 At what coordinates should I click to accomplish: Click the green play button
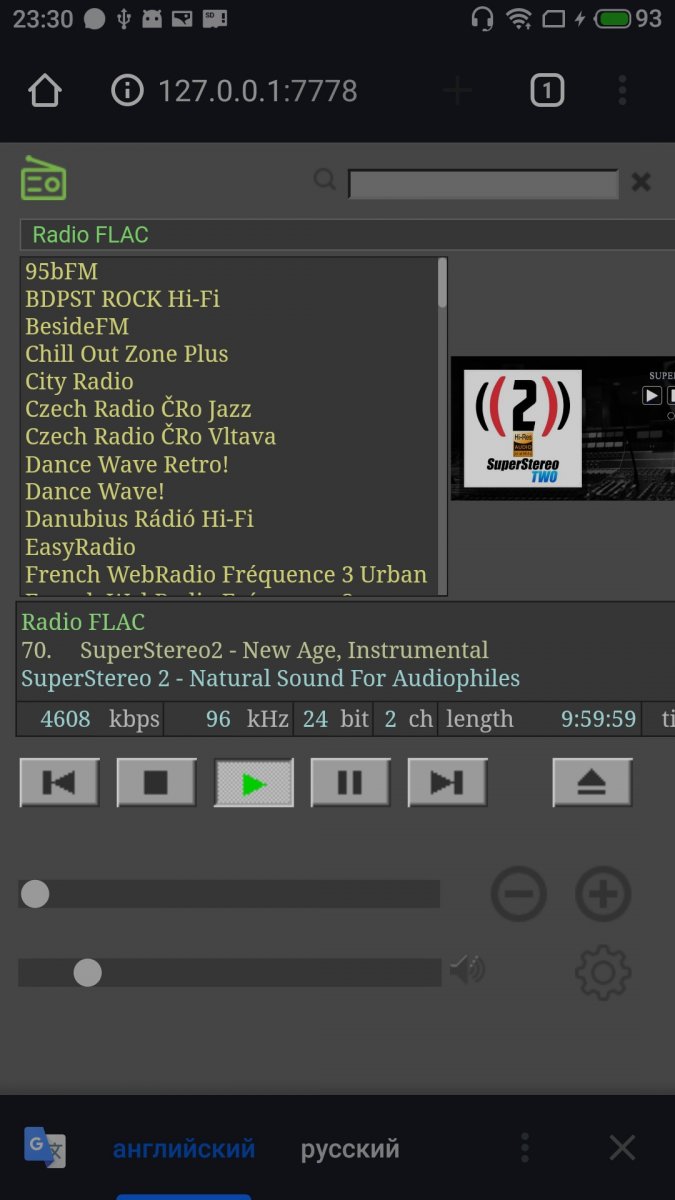(x=254, y=782)
